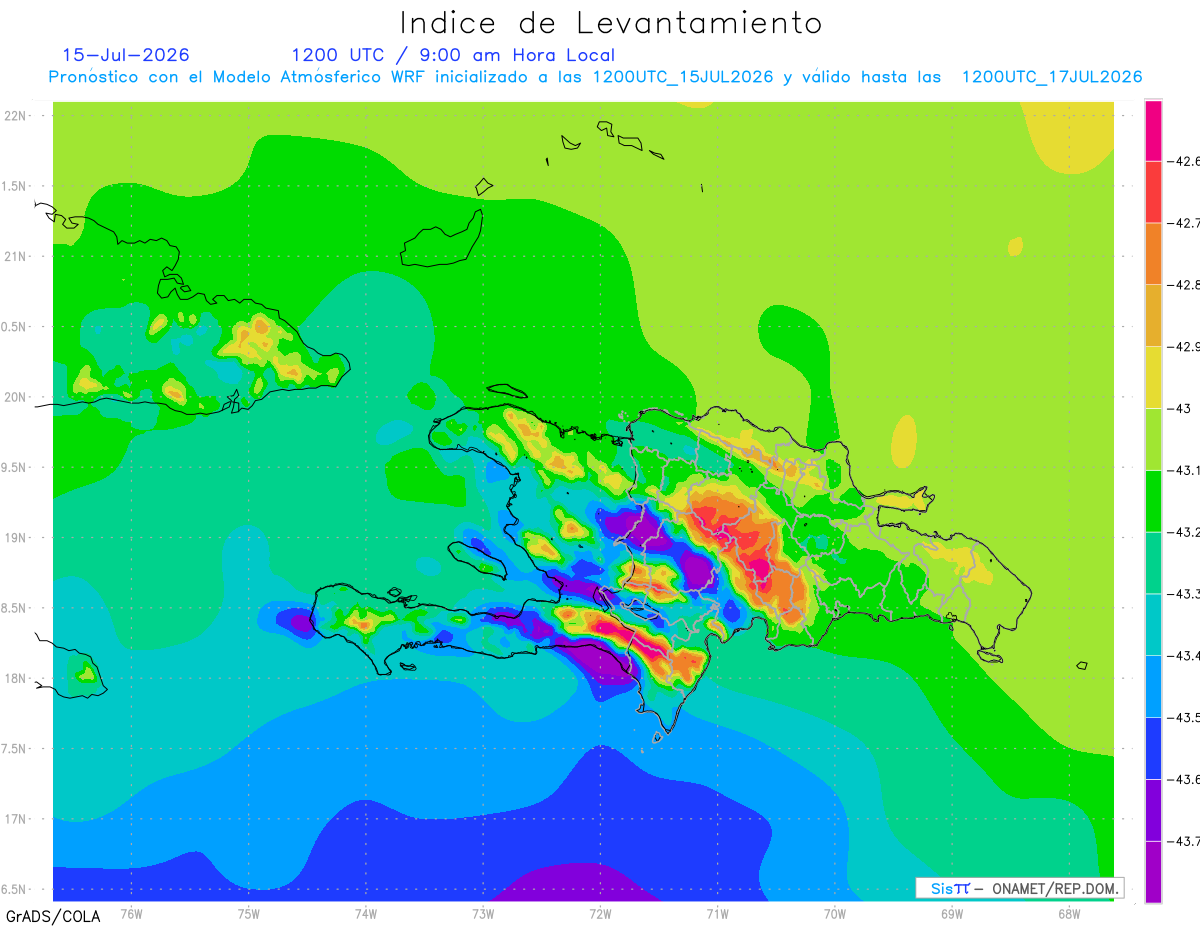The width and height of the screenshot is (1200, 927).
Task: Click the purple swatch at the colorbar bottom
Action: tap(1153, 871)
